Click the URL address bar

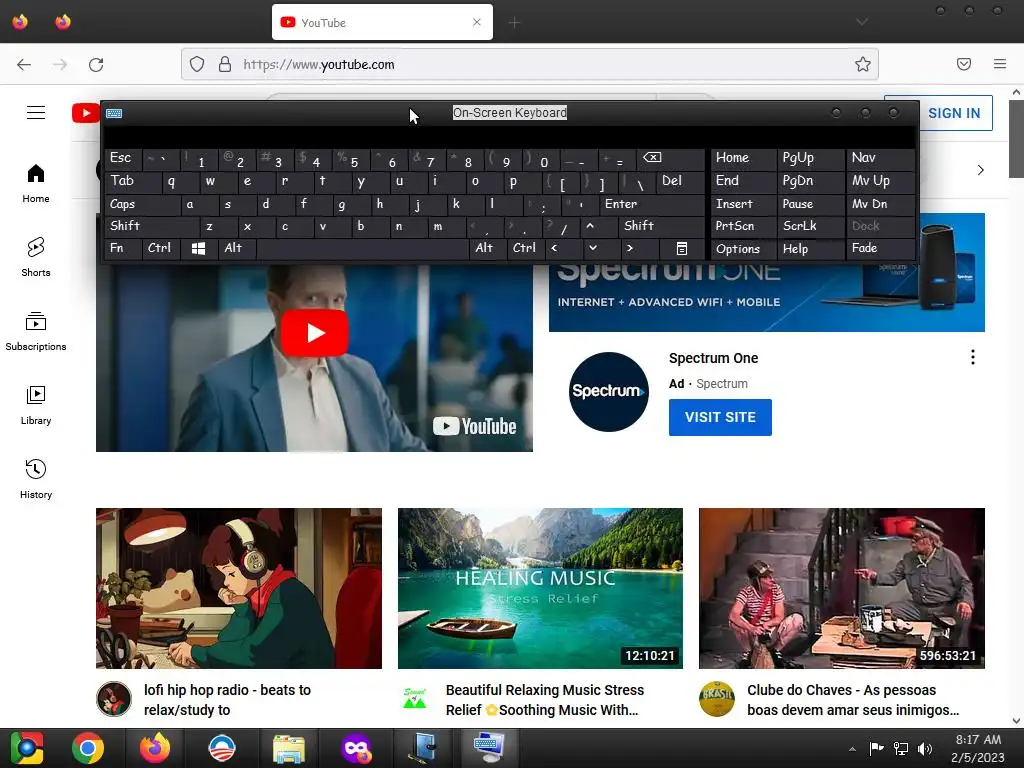tap(529, 64)
